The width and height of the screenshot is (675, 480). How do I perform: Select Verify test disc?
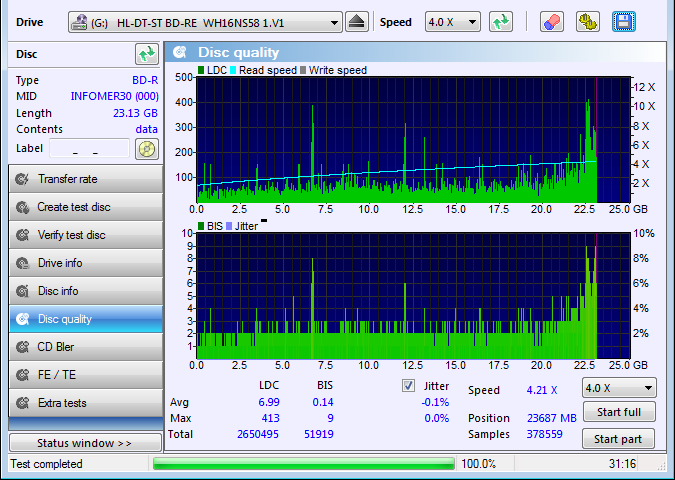tap(86, 235)
